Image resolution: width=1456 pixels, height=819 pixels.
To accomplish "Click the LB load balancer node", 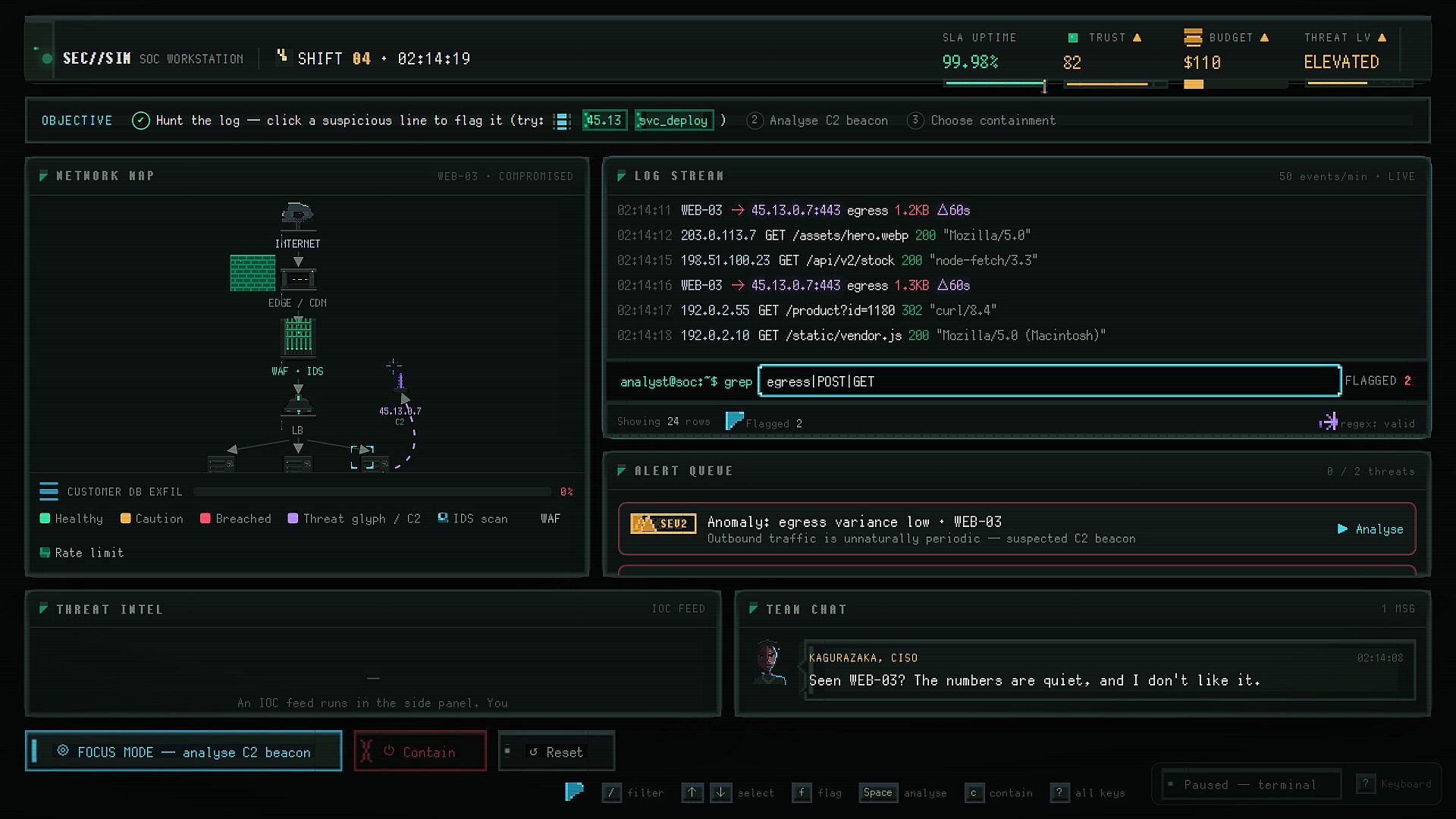I will click(298, 406).
